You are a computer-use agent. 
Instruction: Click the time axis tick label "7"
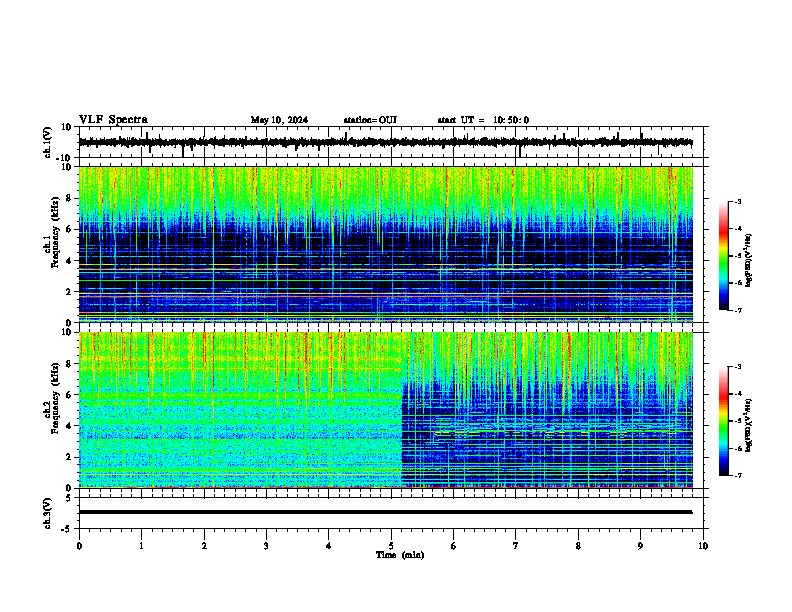pos(516,546)
